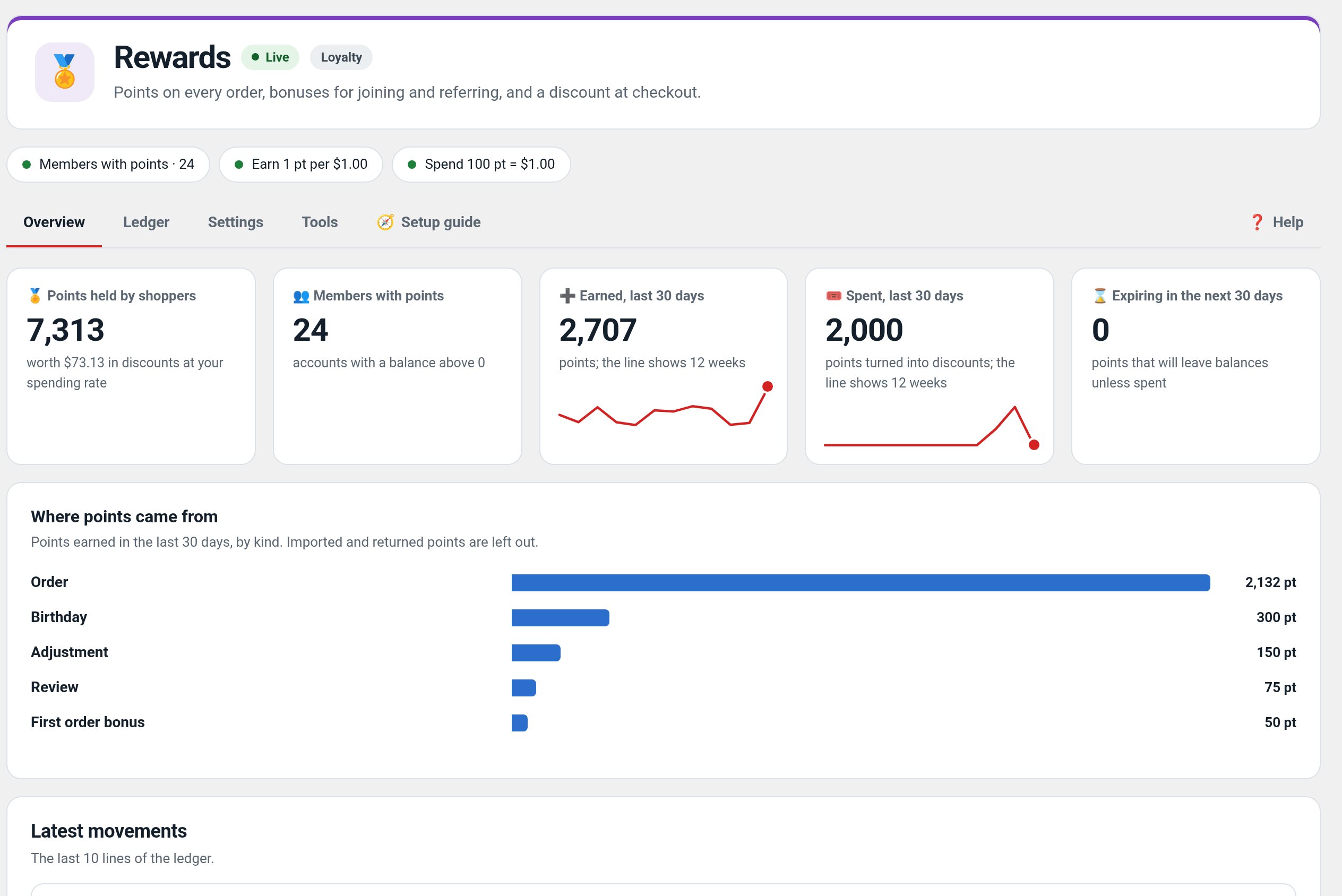Screen dimensions: 1342x896
Task: Click the Members with points 24 value
Action: pos(311,330)
